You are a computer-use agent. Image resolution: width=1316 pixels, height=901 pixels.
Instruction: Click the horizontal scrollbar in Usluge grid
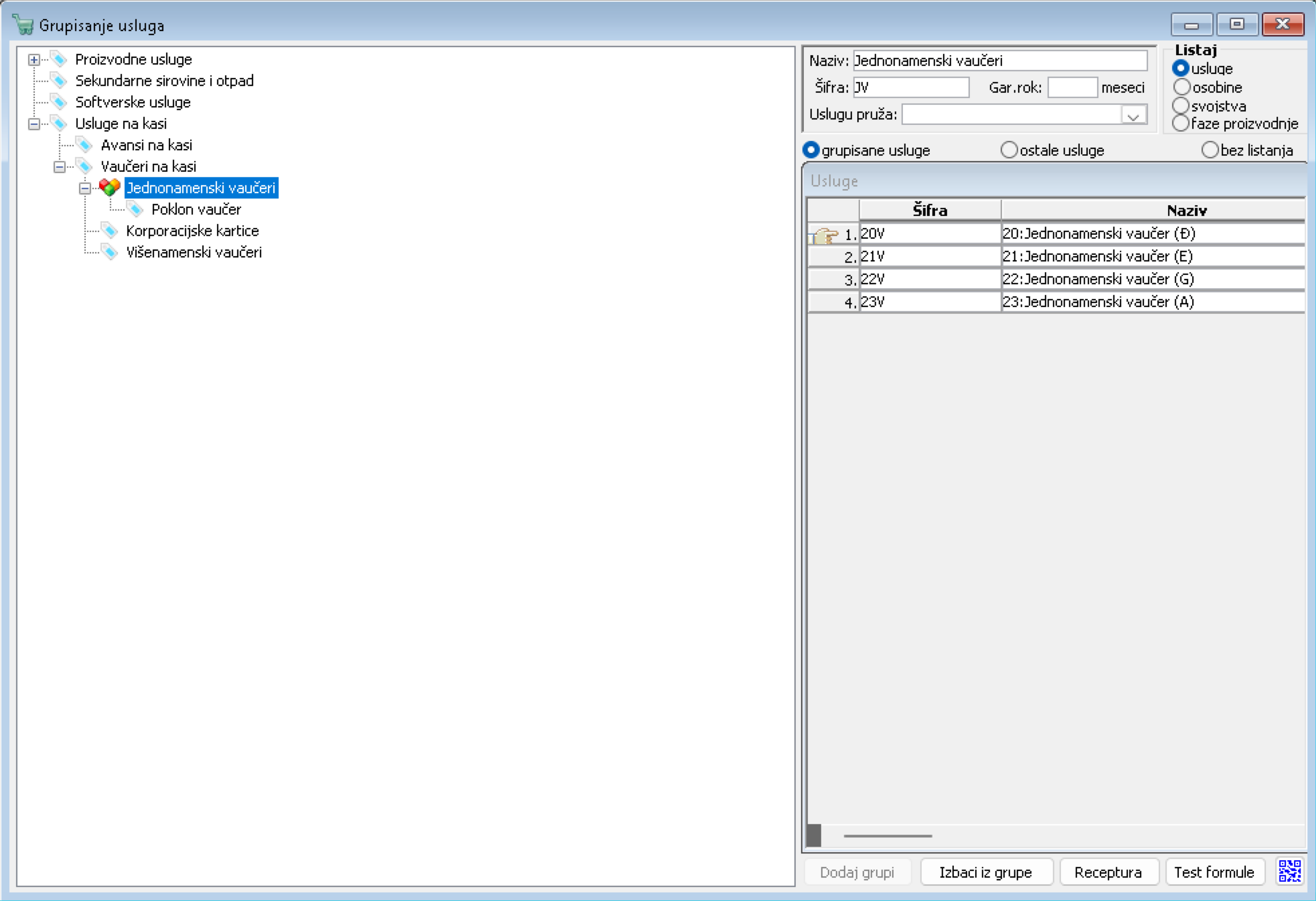click(887, 835)
